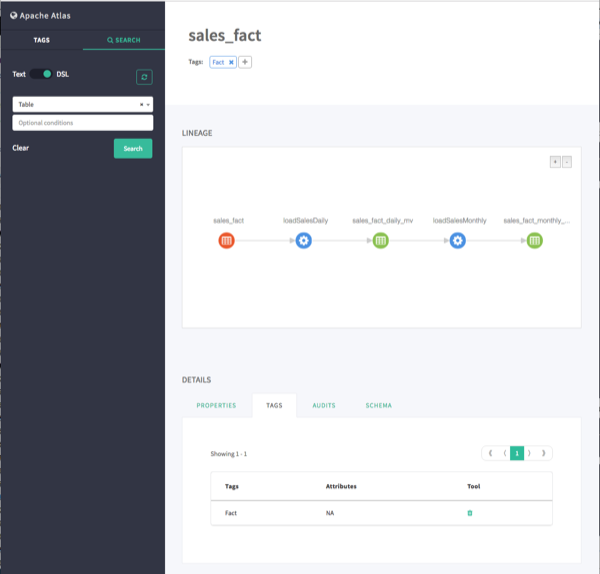Click the loadSalesMonthly lineage label

point(460,220)
